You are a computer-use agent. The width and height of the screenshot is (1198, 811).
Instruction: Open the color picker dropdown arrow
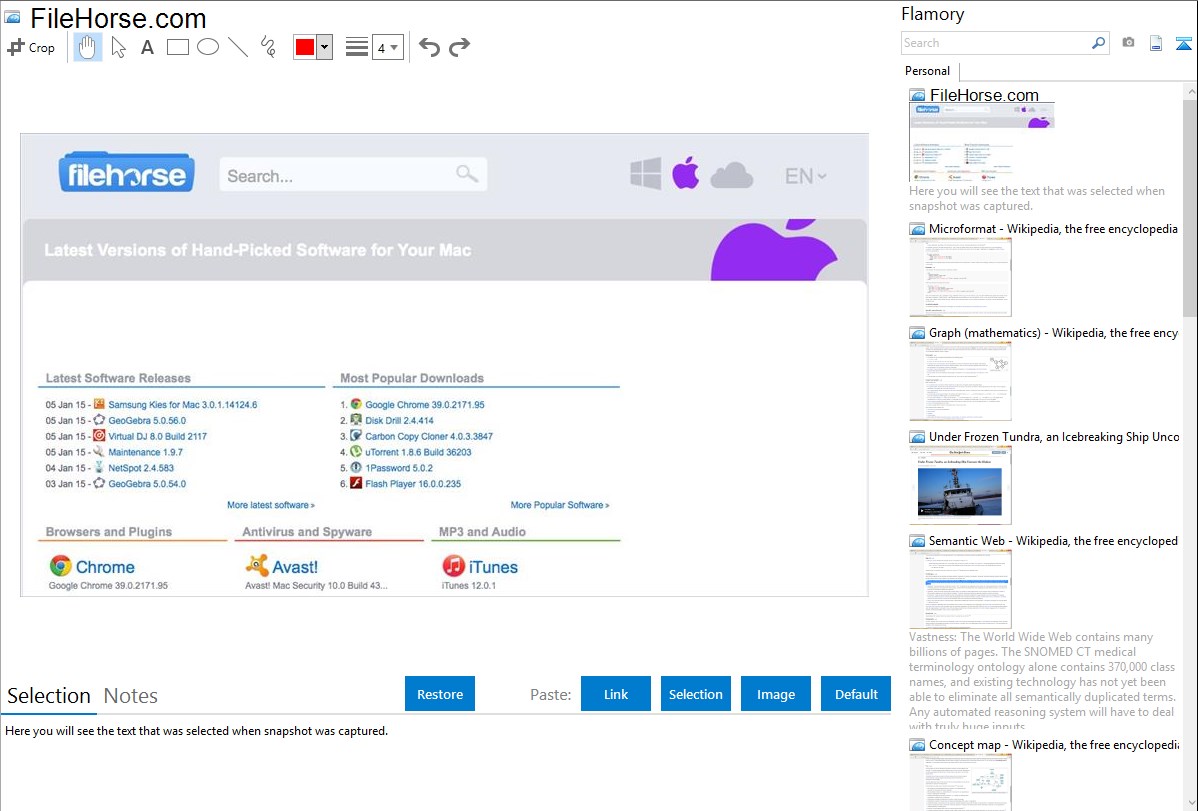point(325,47)
